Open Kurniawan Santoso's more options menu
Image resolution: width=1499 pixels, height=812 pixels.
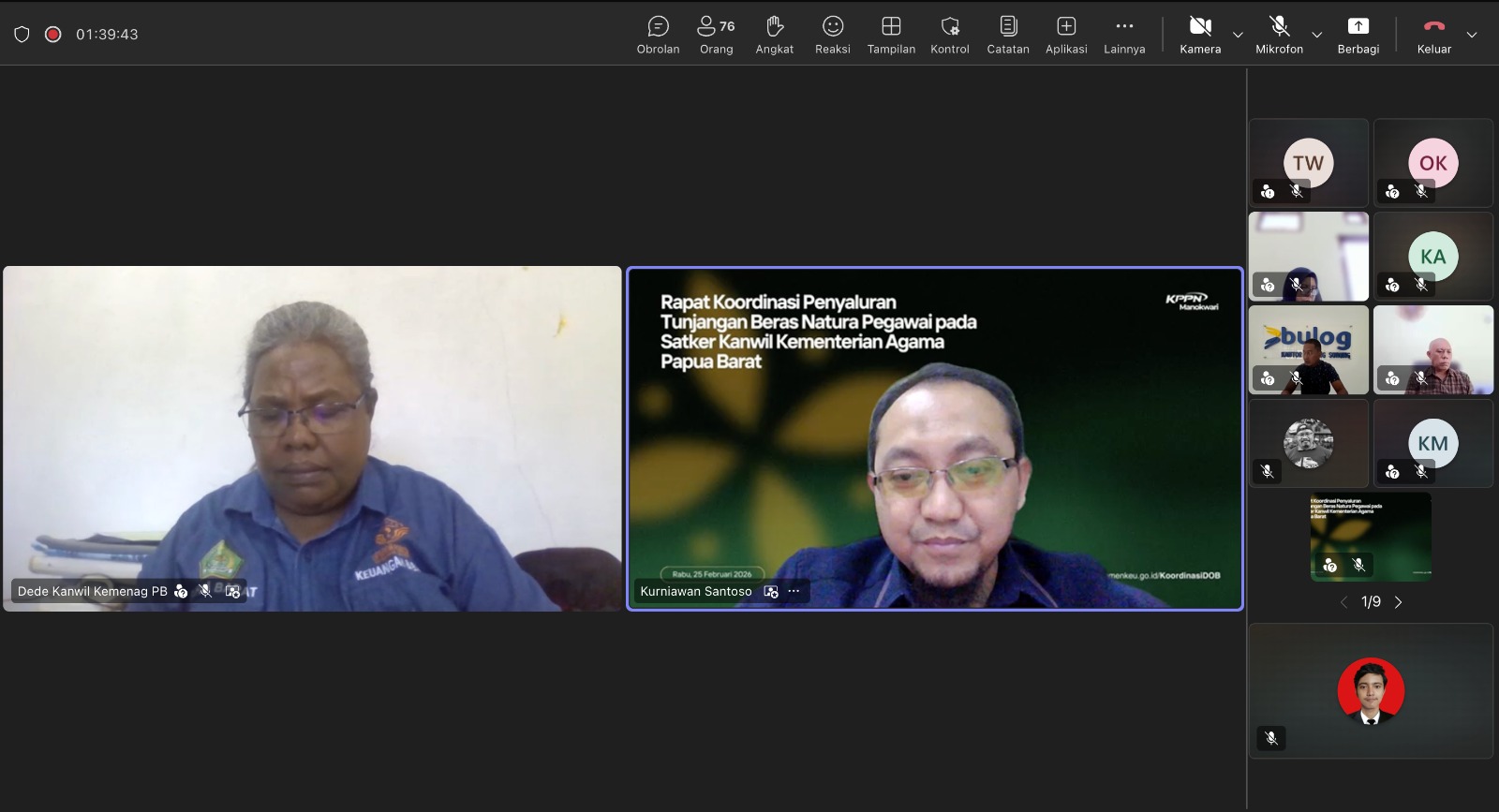click(x=794, y=591)
